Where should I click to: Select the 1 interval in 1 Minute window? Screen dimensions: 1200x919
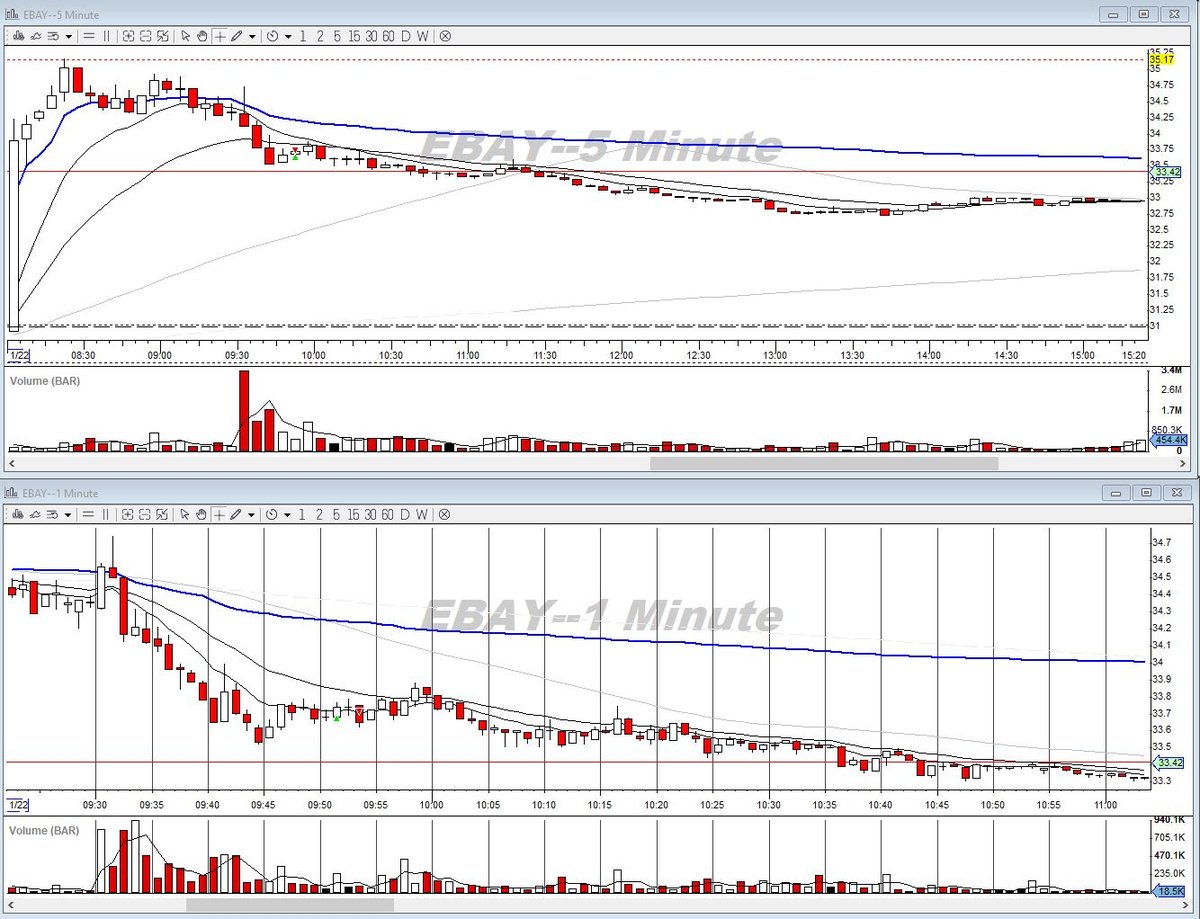pos(303,514)
